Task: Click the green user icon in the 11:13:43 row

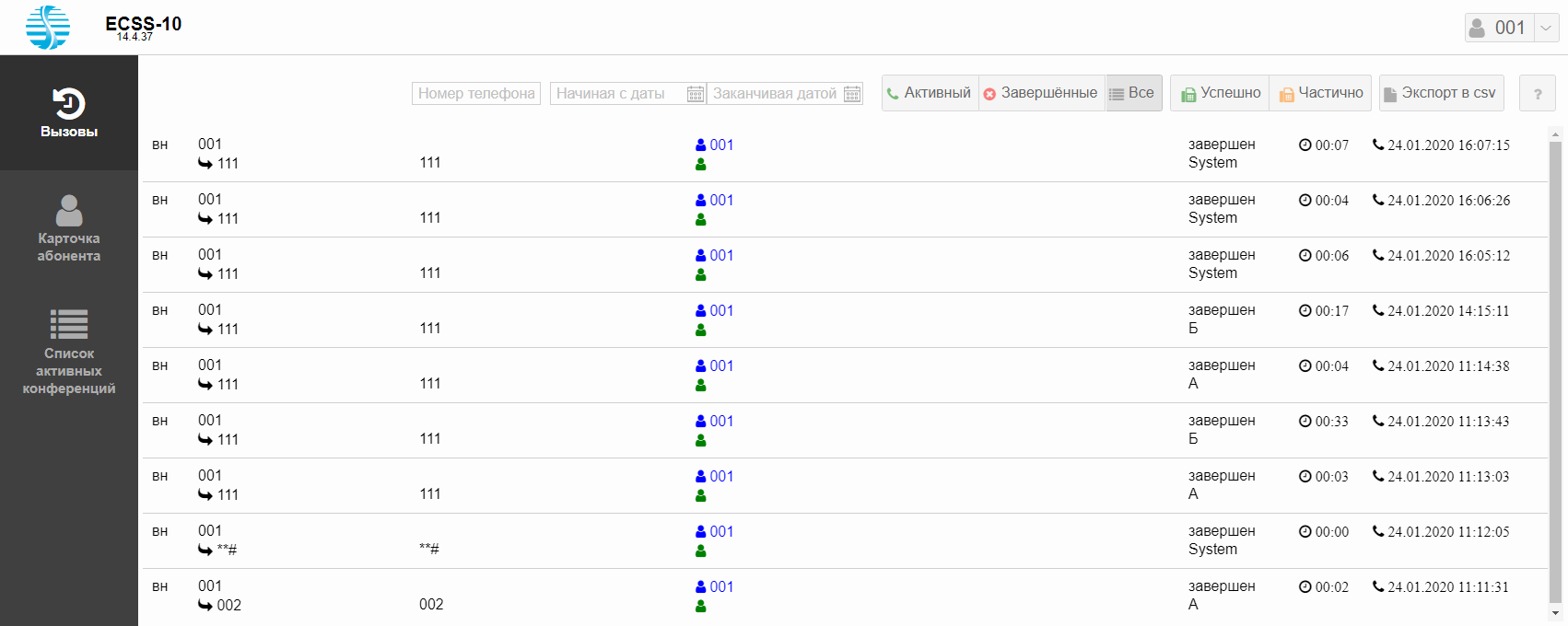Action: [x=701, y=440]
